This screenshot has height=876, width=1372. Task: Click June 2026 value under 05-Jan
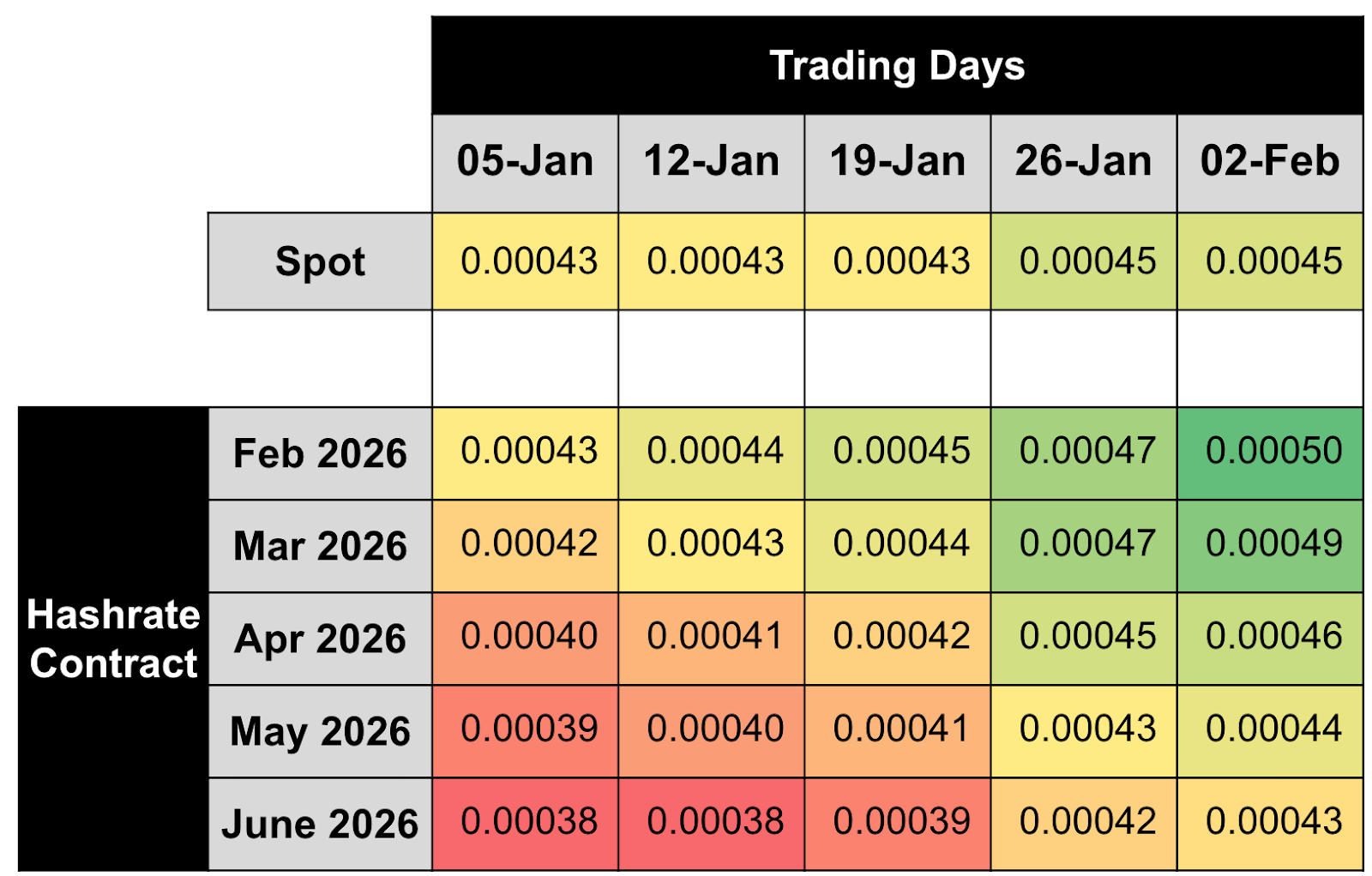[528, 822]
